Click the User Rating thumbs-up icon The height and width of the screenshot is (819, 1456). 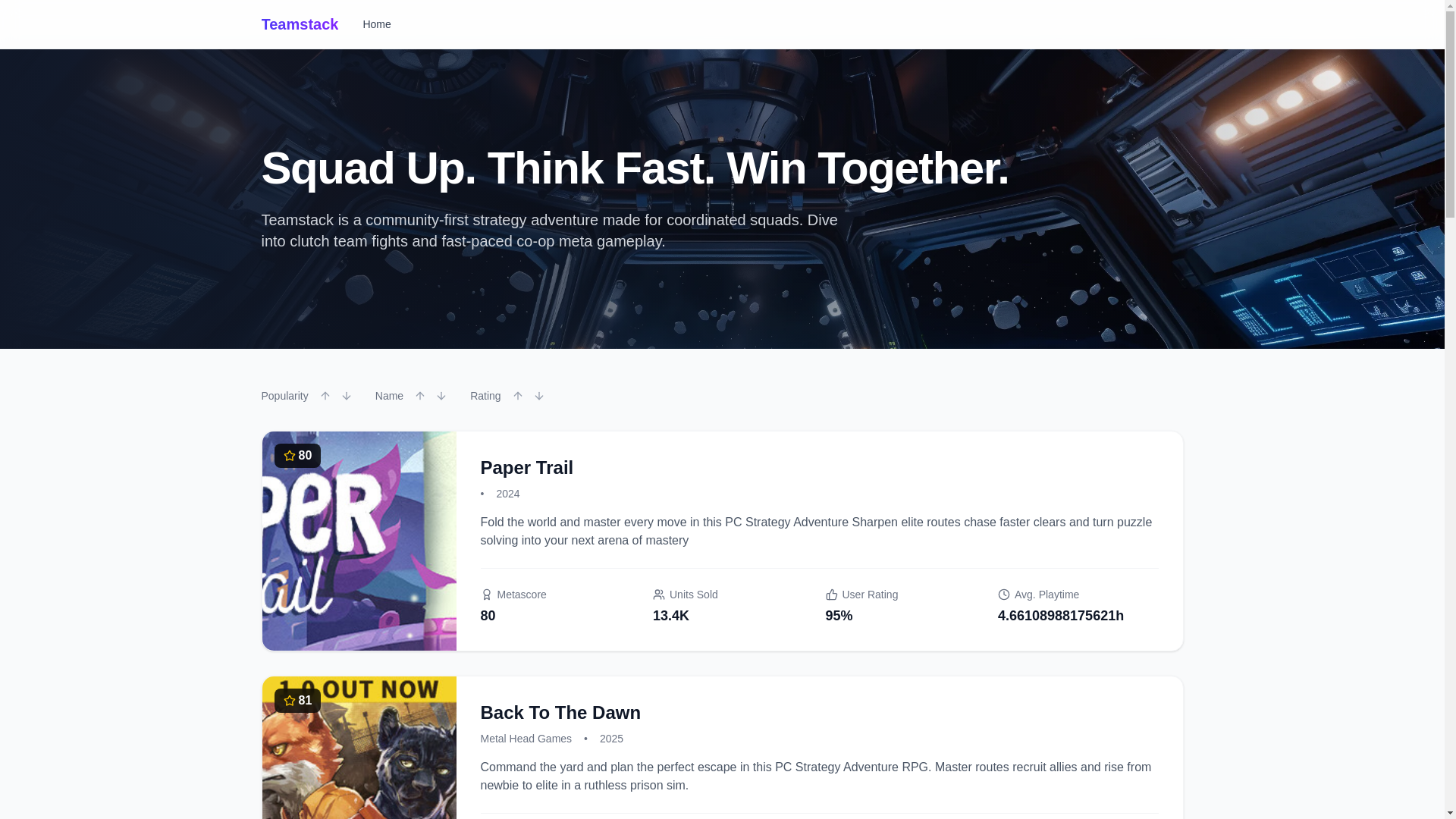[x=832, y=595]
